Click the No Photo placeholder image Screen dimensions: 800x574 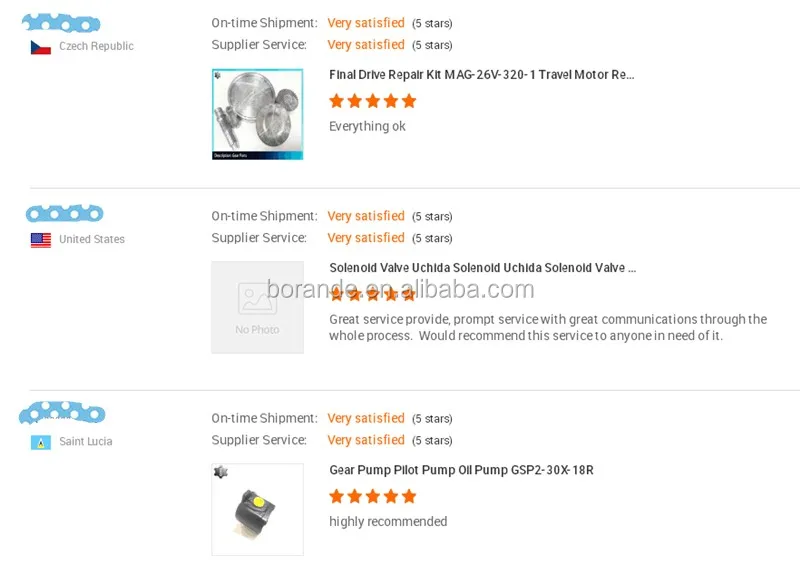pos(257,307)
